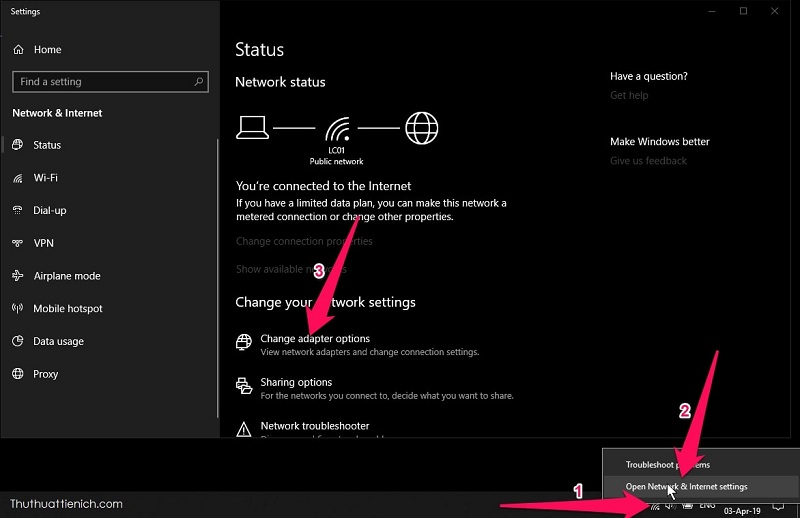Click the search magnifier in Find a setting
800x518 pixels.
pos(200,82)
